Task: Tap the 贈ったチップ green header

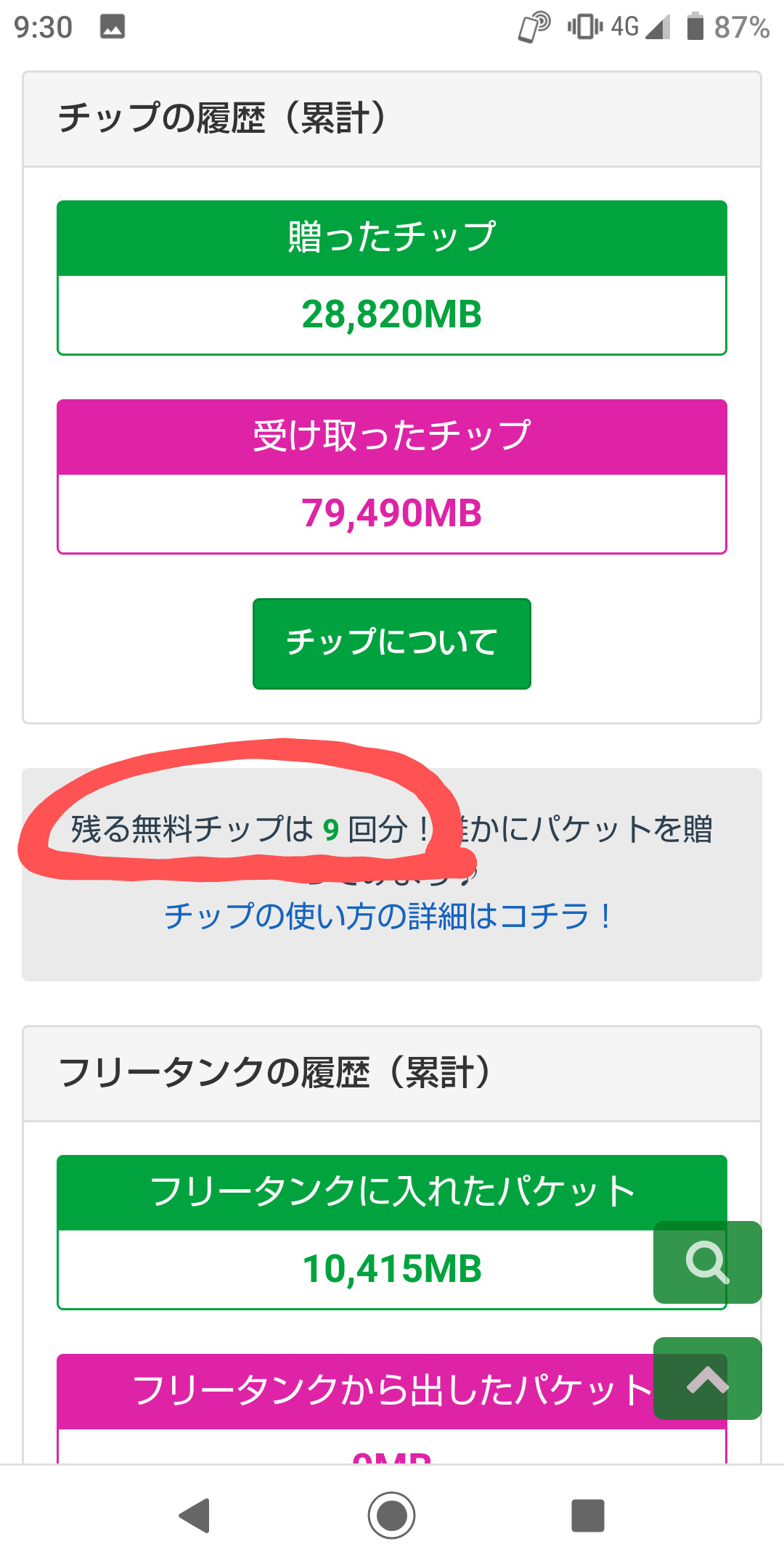Action: pos(391,238)
